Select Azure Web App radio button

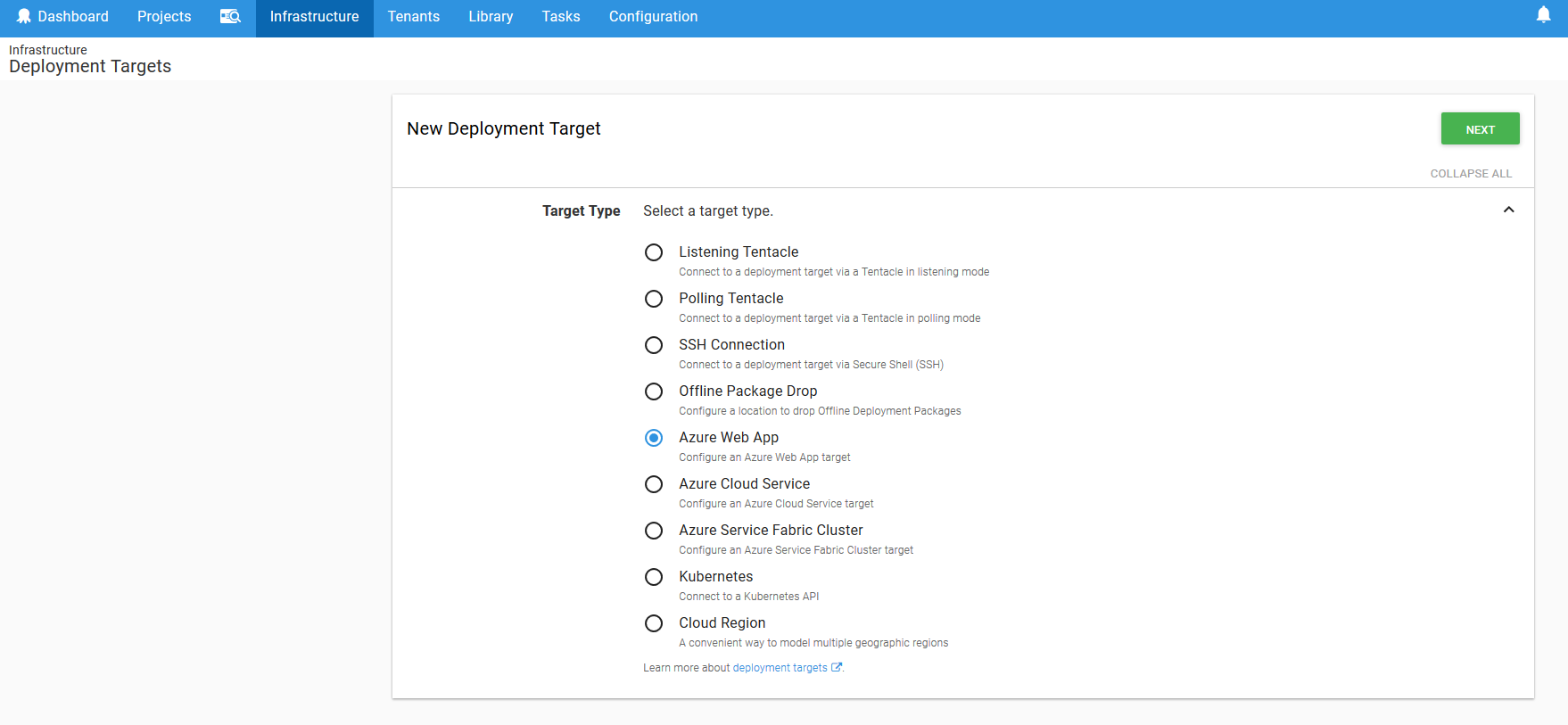click(654, 438)
